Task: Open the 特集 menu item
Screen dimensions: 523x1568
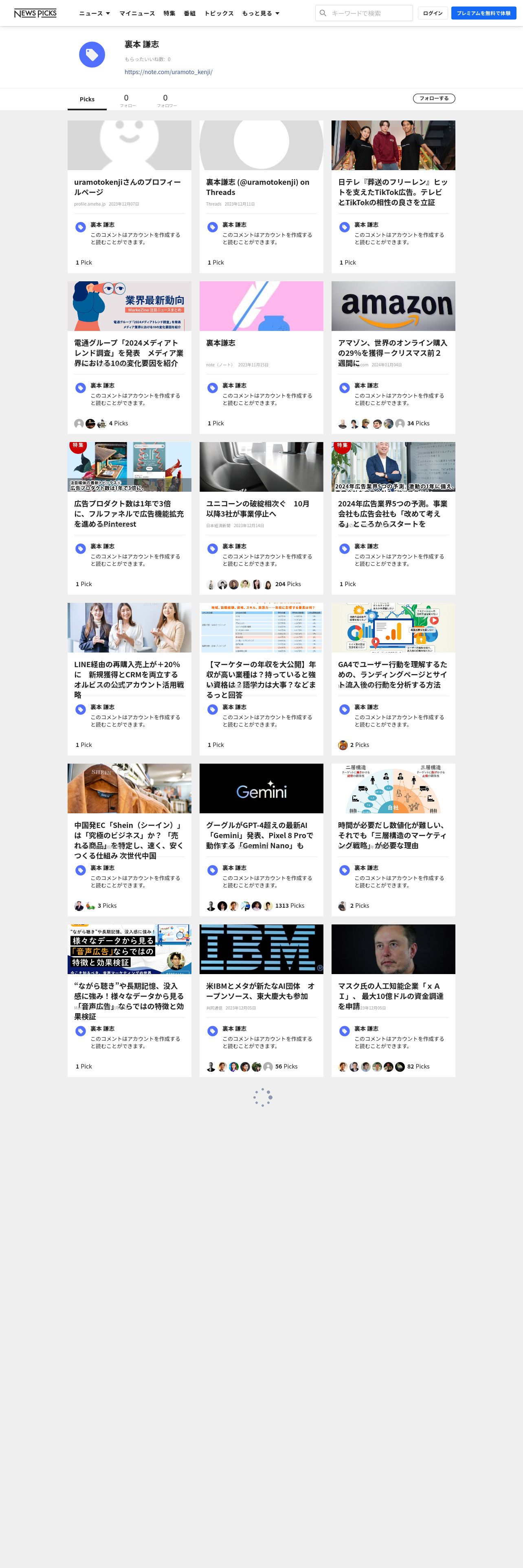Action: tap(169, 13)
